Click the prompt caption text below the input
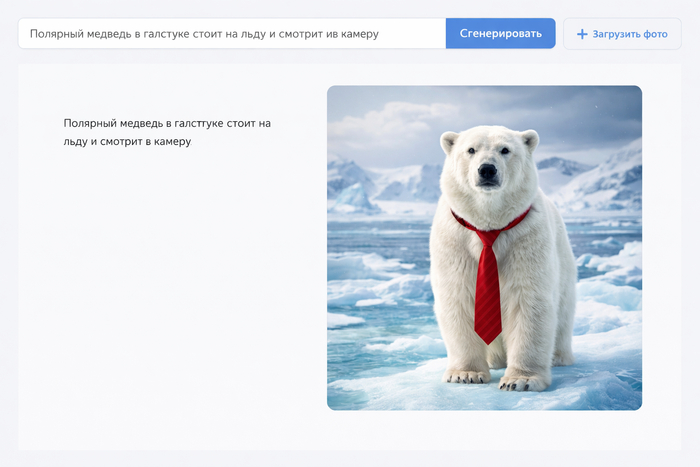The height and width of the screenshot is (467, 700). coord(166,132)
